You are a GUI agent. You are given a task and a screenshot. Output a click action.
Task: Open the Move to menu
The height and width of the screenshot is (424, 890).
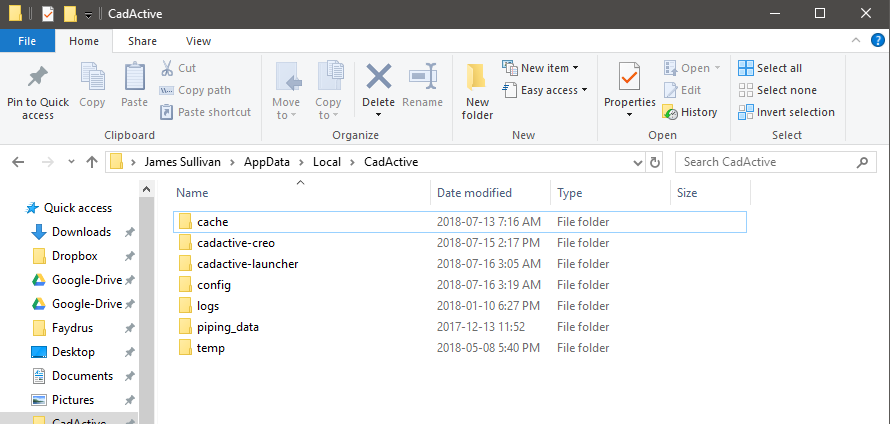click(286, 92)
